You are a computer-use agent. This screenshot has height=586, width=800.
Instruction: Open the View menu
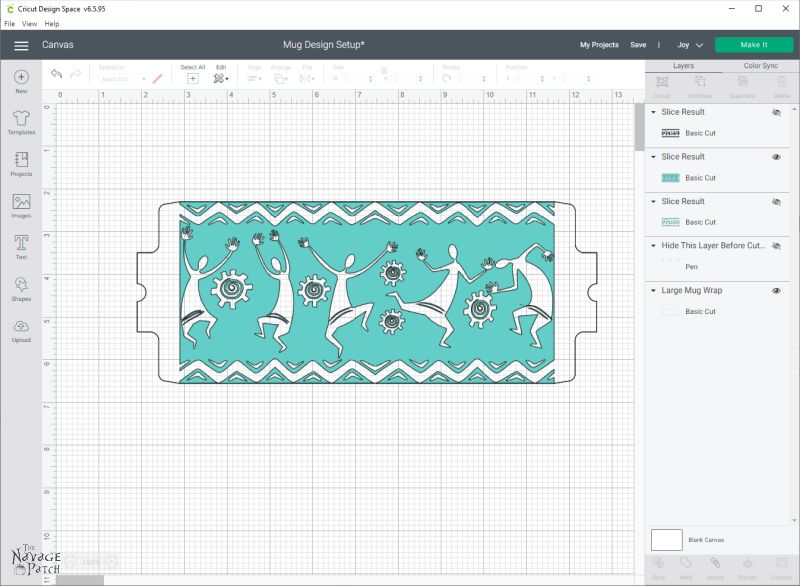pos(30,23)
